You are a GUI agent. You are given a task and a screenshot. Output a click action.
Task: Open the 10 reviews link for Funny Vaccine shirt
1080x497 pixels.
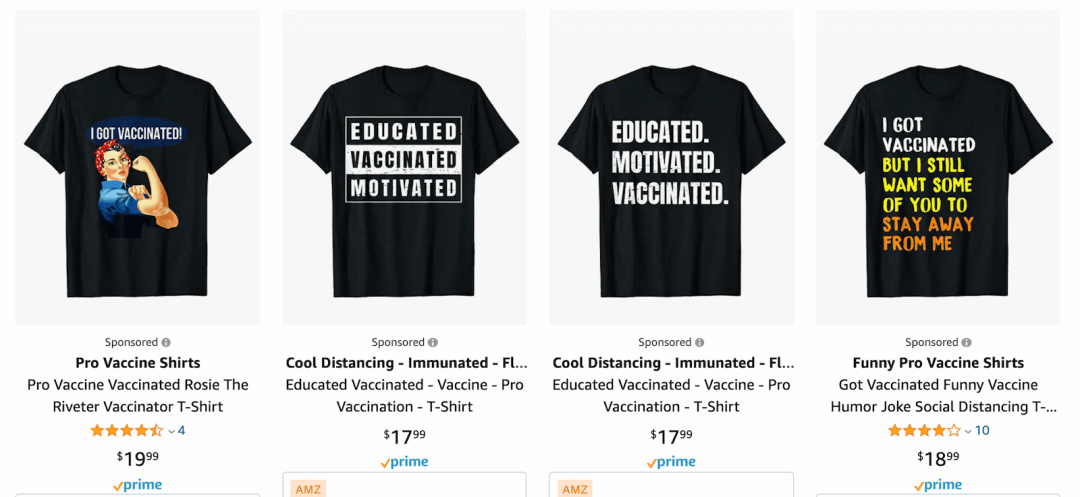pos(982,431)
